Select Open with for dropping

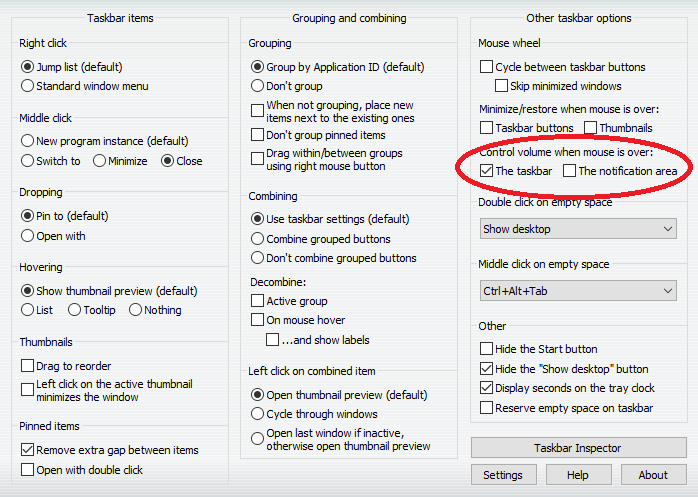pos(28,236)
